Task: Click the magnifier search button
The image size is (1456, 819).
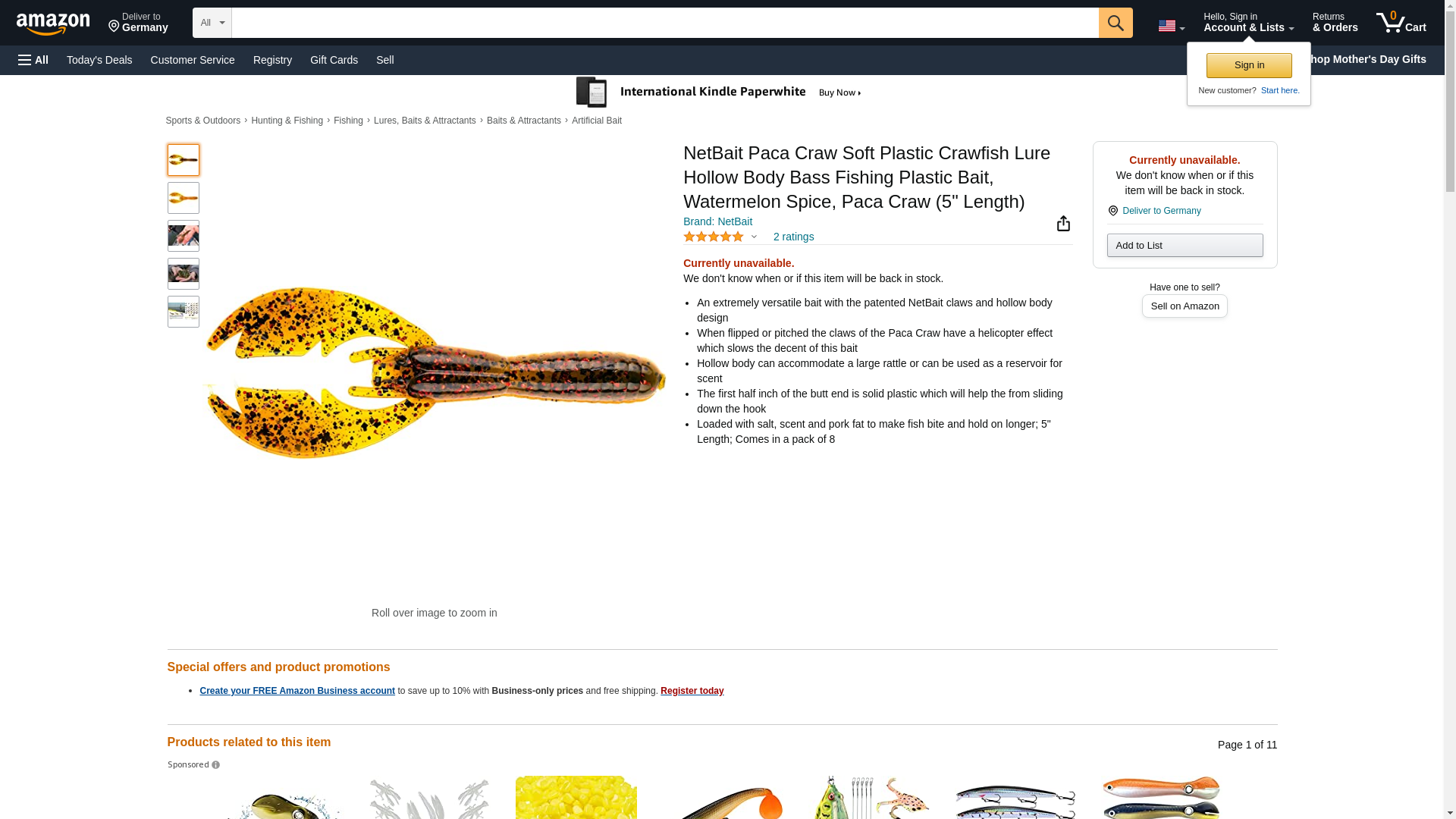Action: (1115, 23)
